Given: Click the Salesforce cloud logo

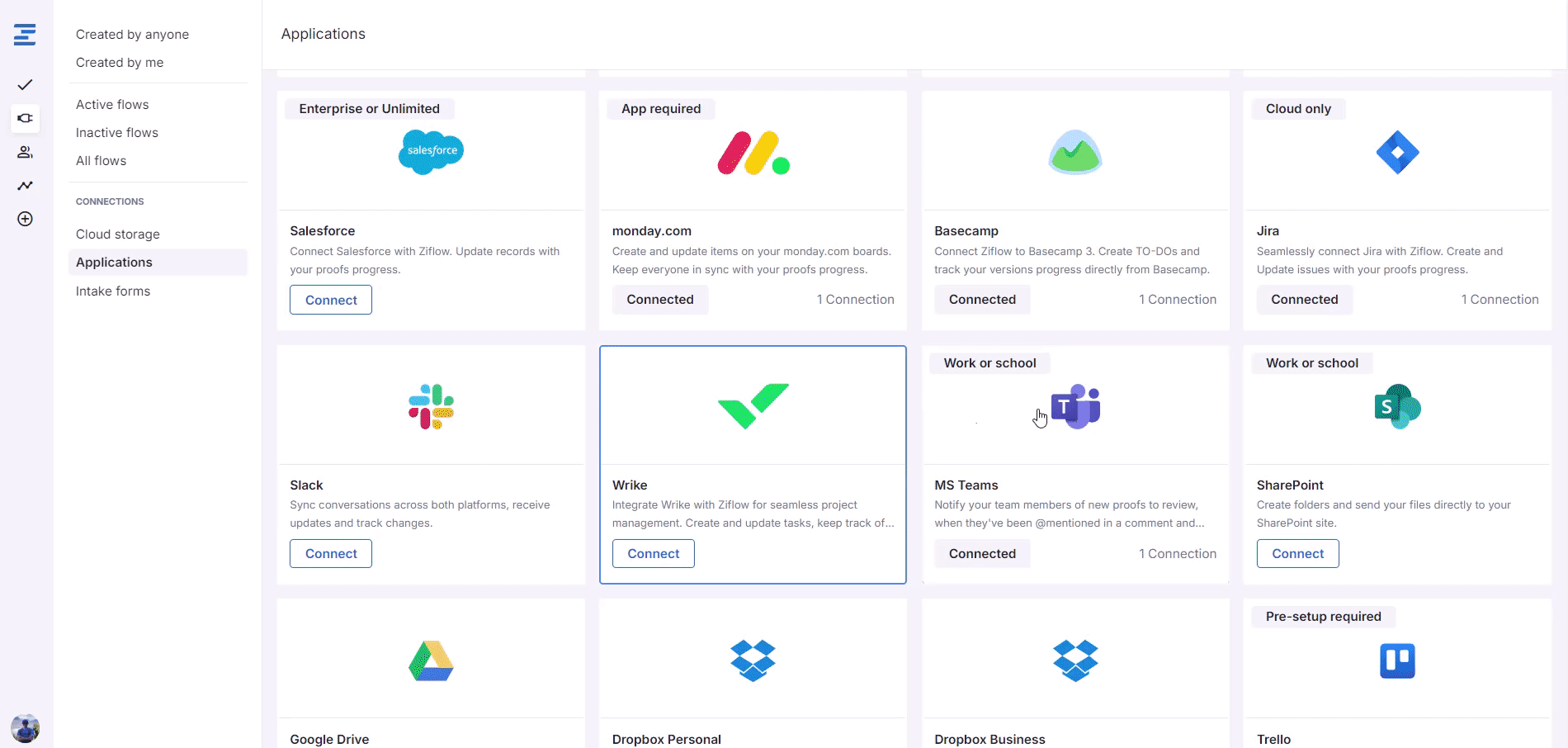Looking at the screenshot, I should (x=431, y=152).
